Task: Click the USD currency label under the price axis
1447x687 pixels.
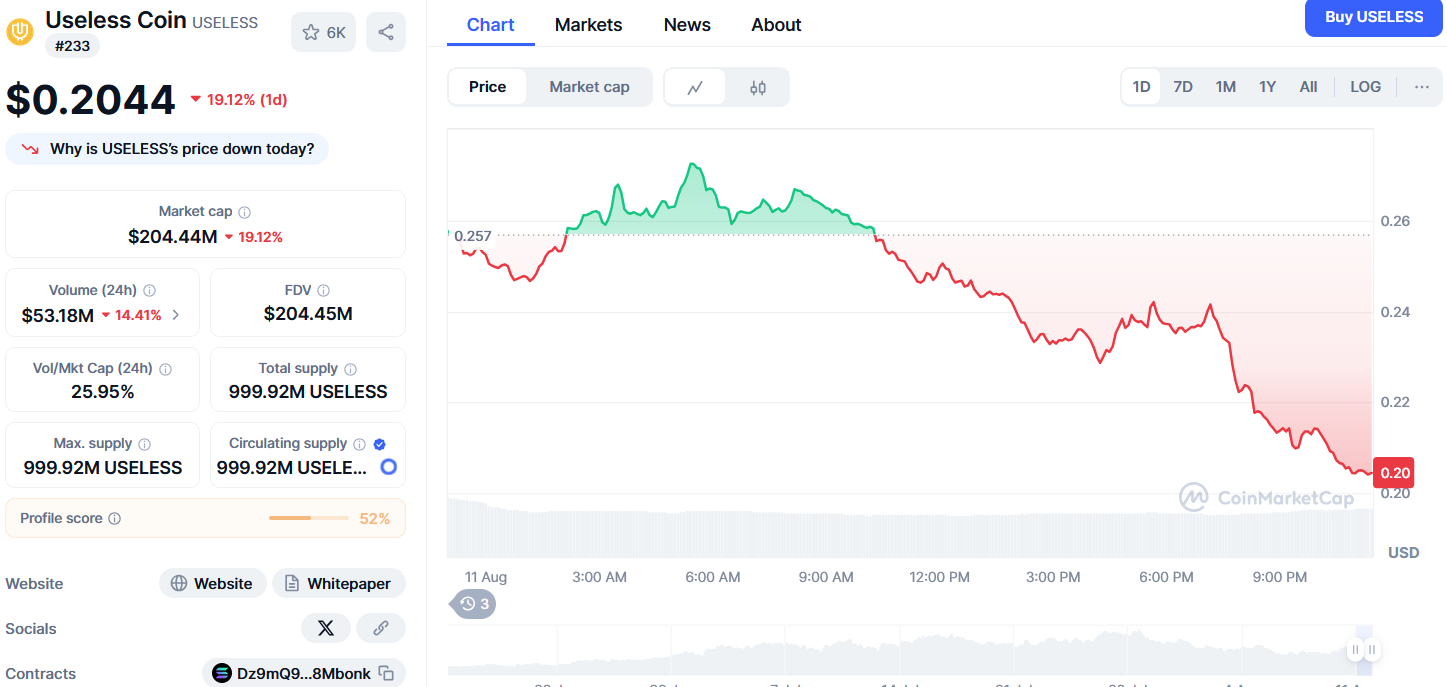Action: point(1403,553)
